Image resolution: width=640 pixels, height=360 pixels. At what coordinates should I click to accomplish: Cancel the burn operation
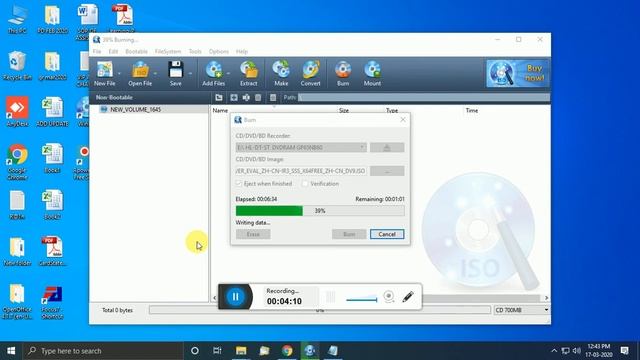[387, 234]
